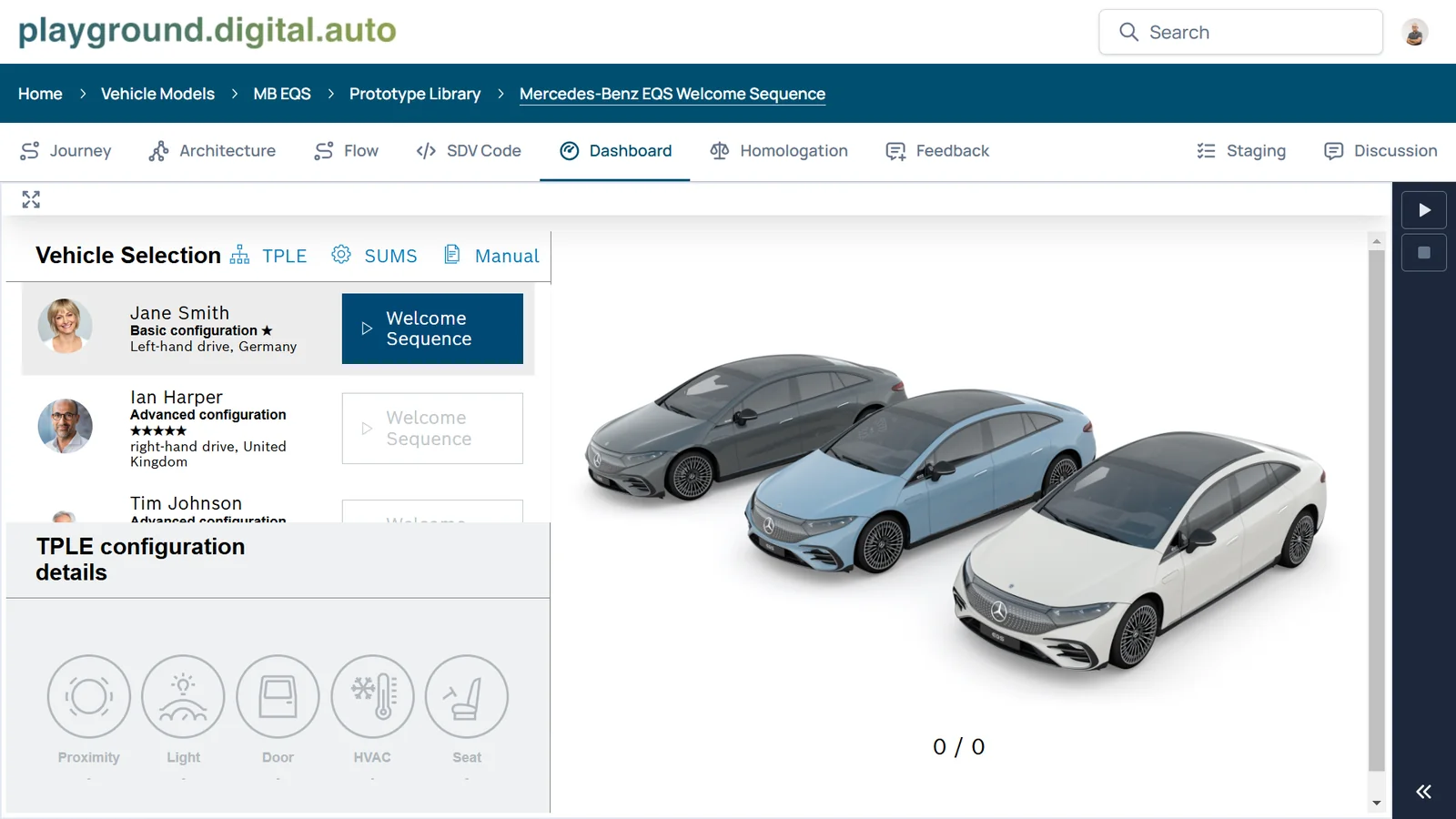Viewport: 1456px width, 819px height.
Task: Select the Door configuration icon
Action: [278, 696]
